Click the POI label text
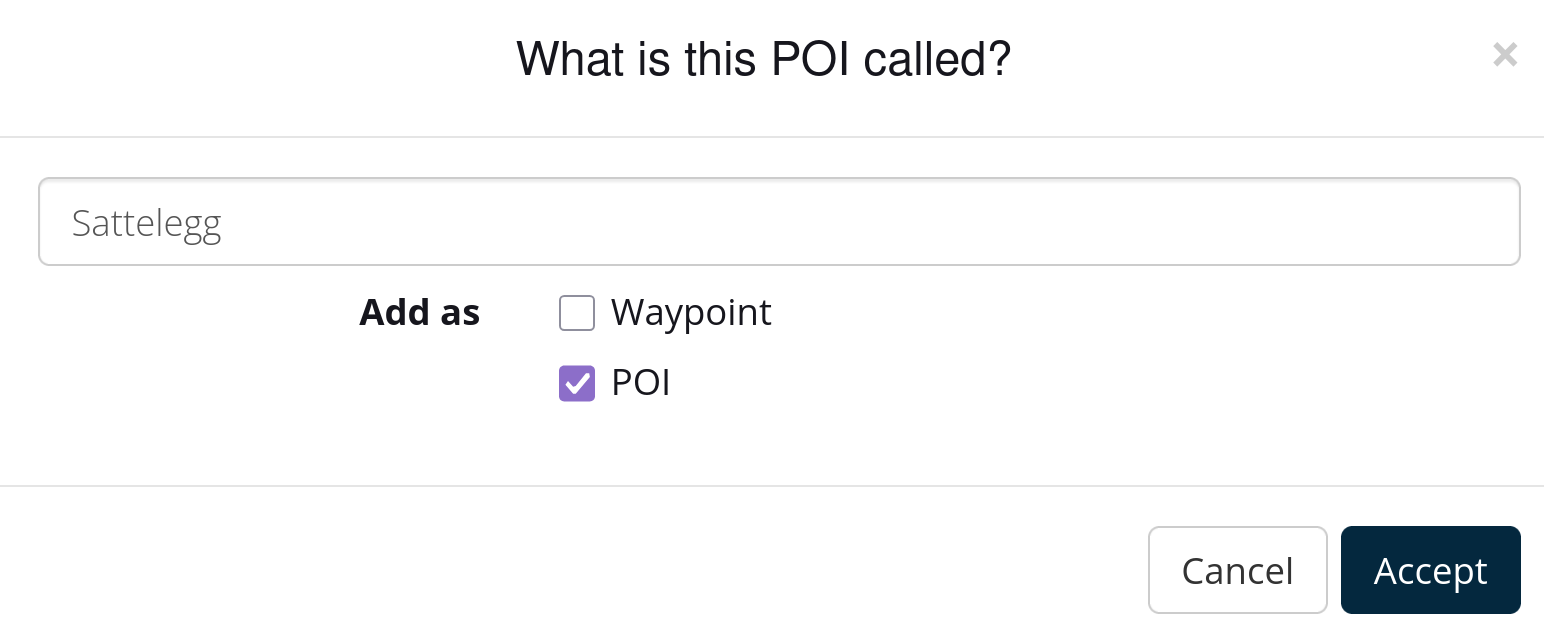 [x=640, y=383]
